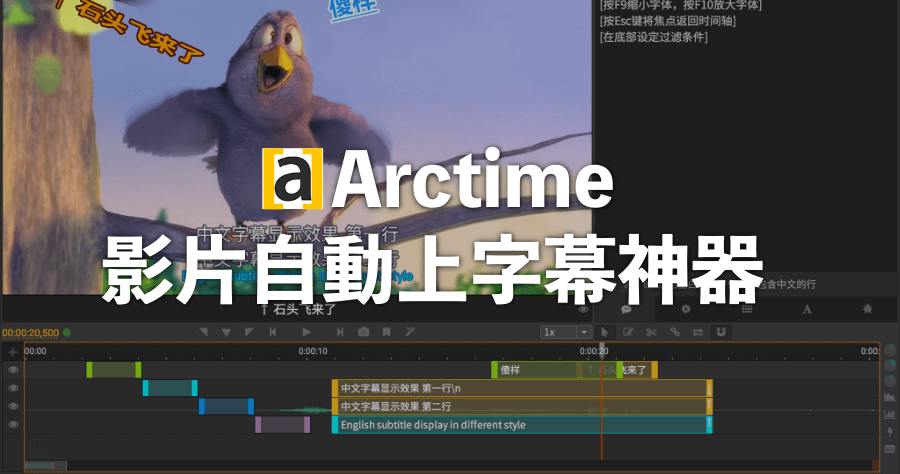
Task: Click the spectrum bar chart icon
Action: point(890,414)
